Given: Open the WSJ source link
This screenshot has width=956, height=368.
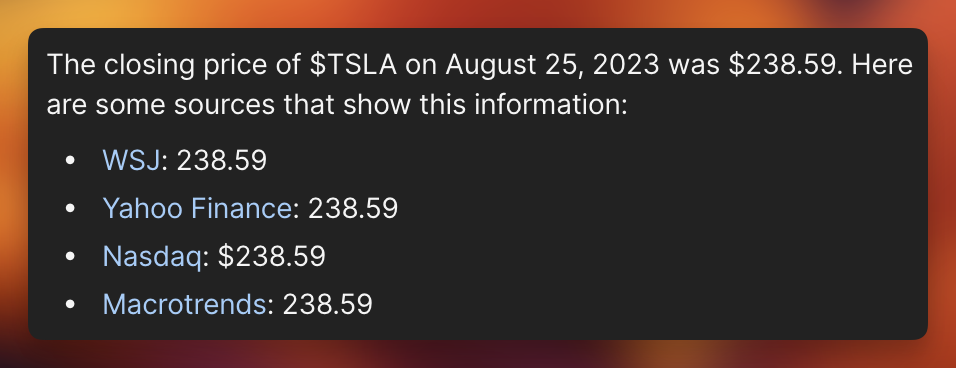Looking at the screenshot, I should tap(131, 160).
